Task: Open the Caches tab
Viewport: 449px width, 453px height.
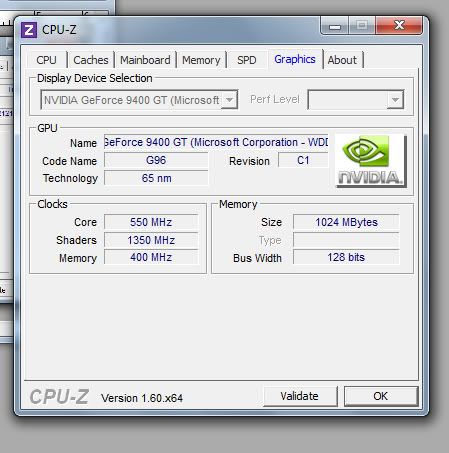Action: (x=91, y=60)
